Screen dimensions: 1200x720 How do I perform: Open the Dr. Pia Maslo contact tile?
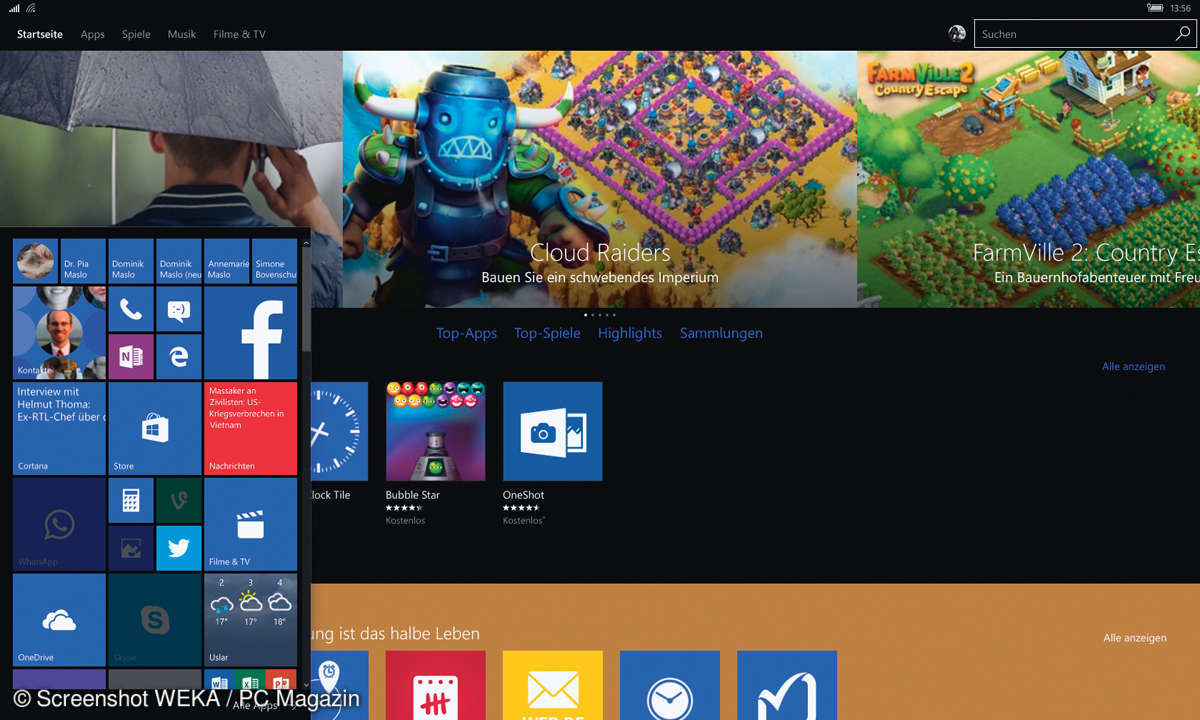coord(83,261)
